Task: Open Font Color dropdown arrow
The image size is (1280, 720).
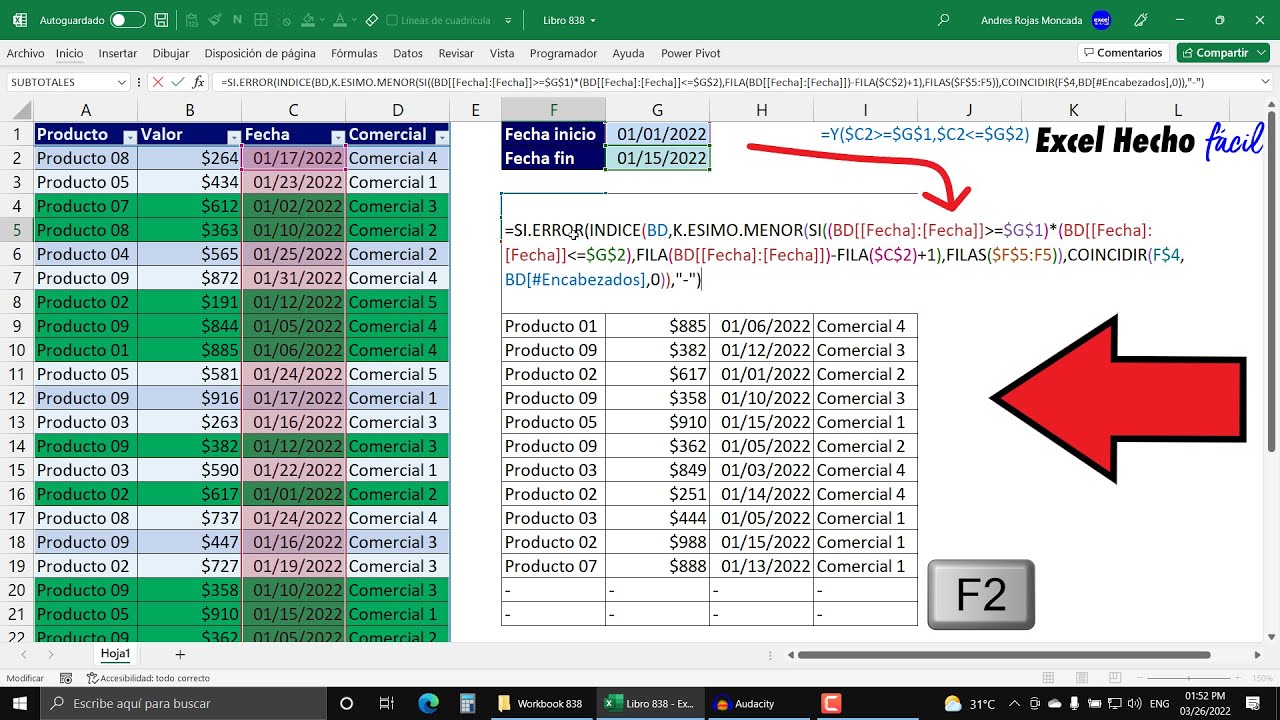Action: 354,20
